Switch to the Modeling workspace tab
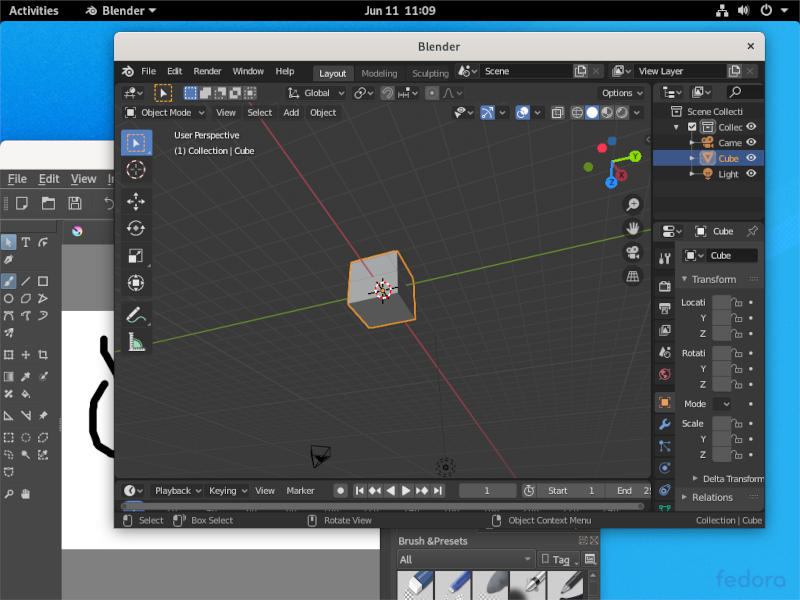 (380, 73)
